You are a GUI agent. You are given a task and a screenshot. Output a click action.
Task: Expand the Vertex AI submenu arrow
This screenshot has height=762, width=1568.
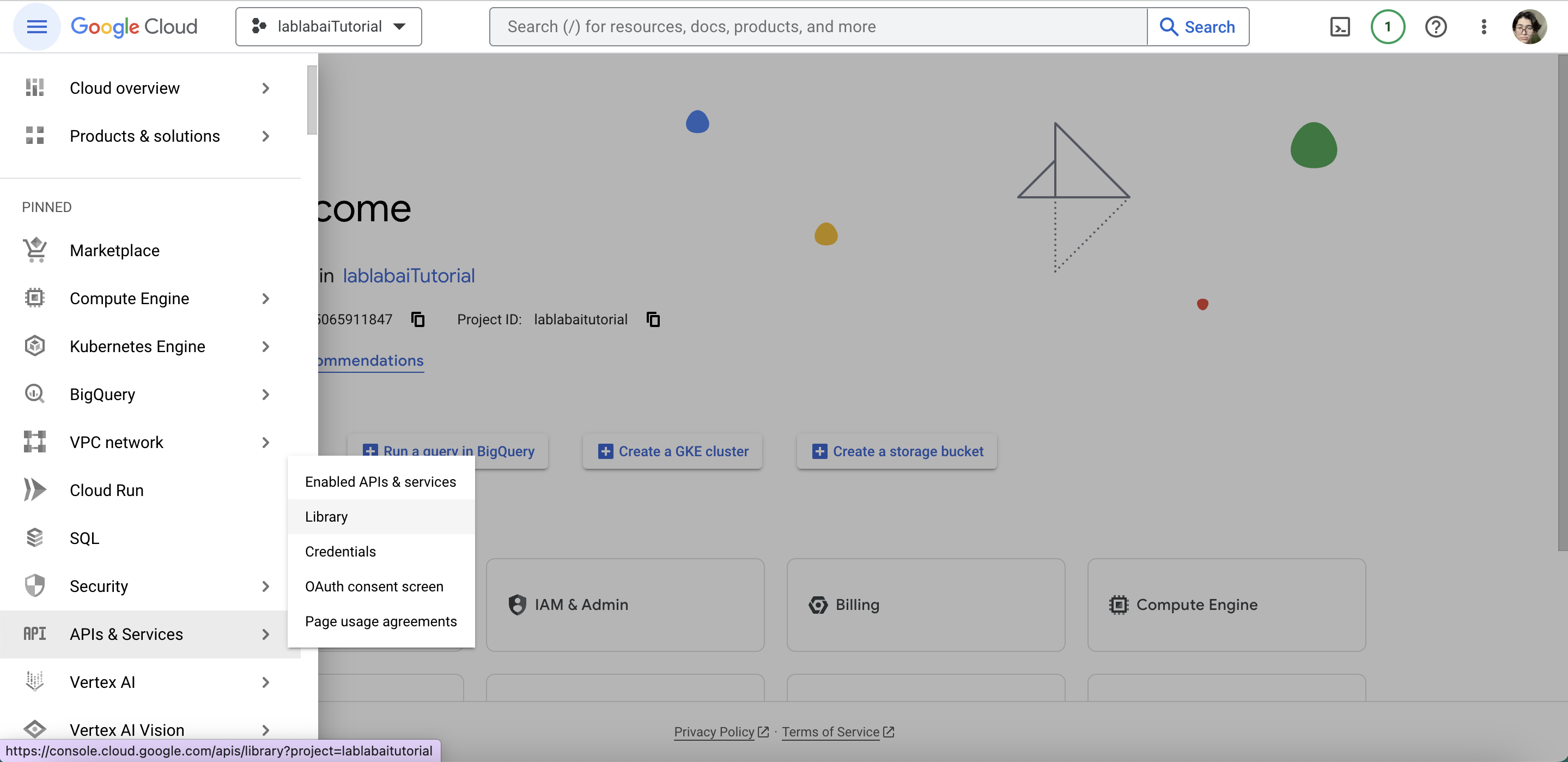tap(265, 682)
